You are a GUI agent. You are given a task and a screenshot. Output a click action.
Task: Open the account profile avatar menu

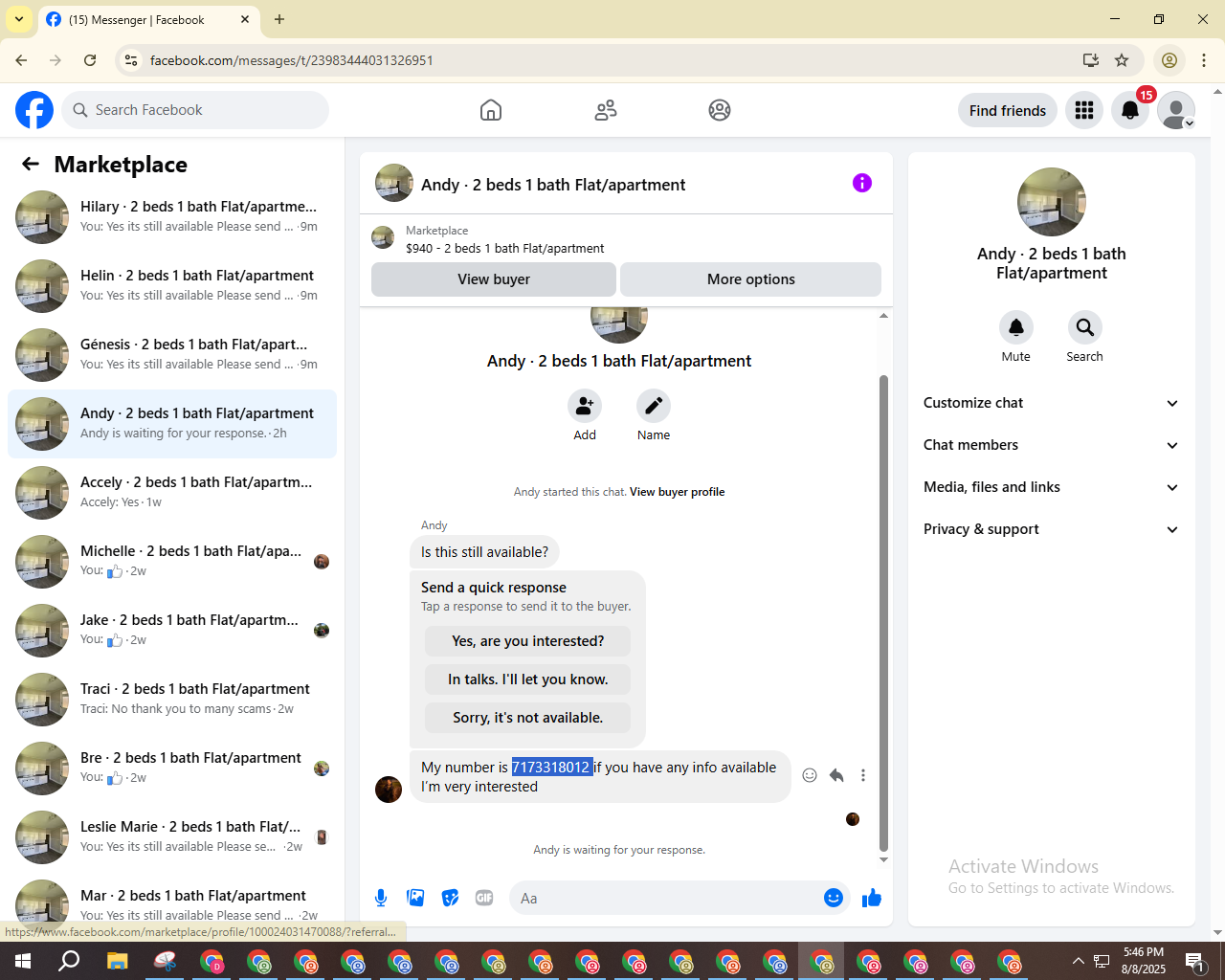tap(1176, 111)
